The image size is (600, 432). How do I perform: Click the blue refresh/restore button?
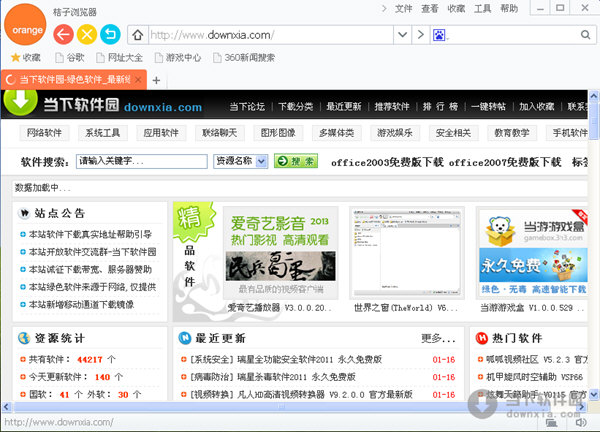(x=110, y=34)
